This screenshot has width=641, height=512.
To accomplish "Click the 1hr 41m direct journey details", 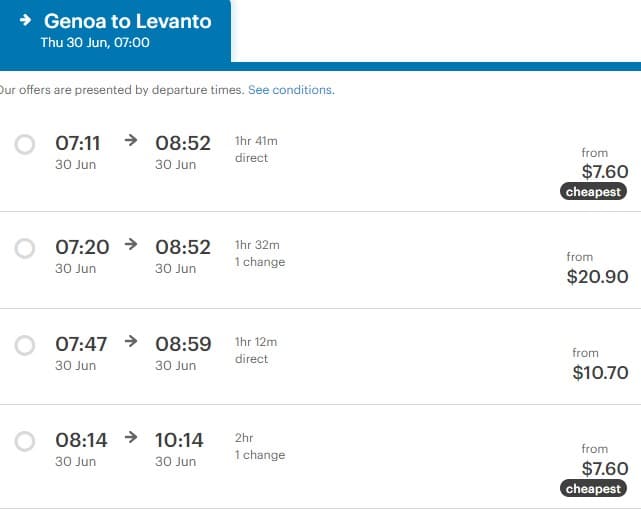I will pos(257,149).
